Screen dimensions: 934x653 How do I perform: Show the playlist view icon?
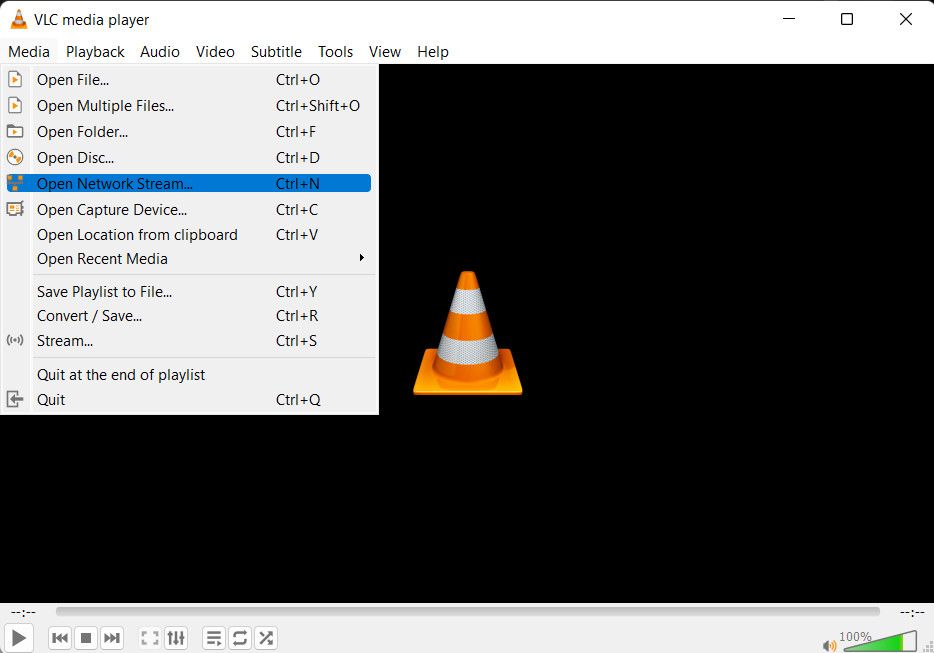(214, 637)
